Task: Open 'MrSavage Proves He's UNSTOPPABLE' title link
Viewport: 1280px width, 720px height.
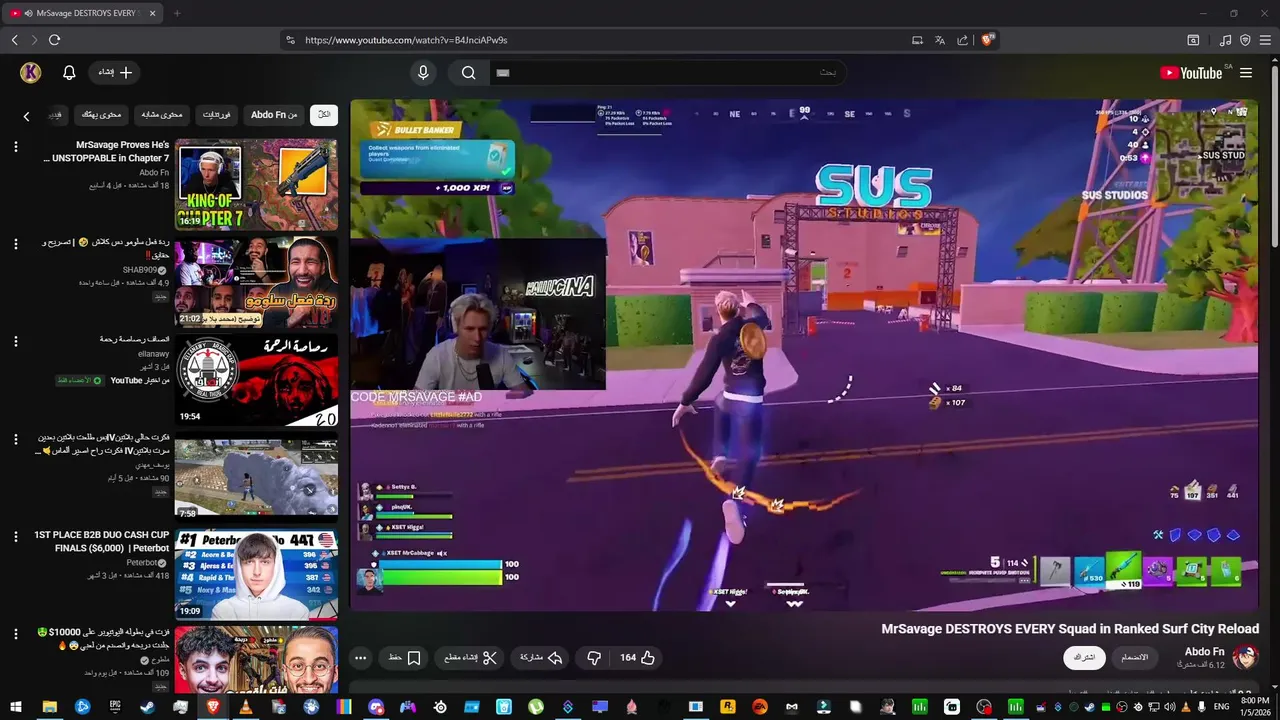Action: (107, 151)
